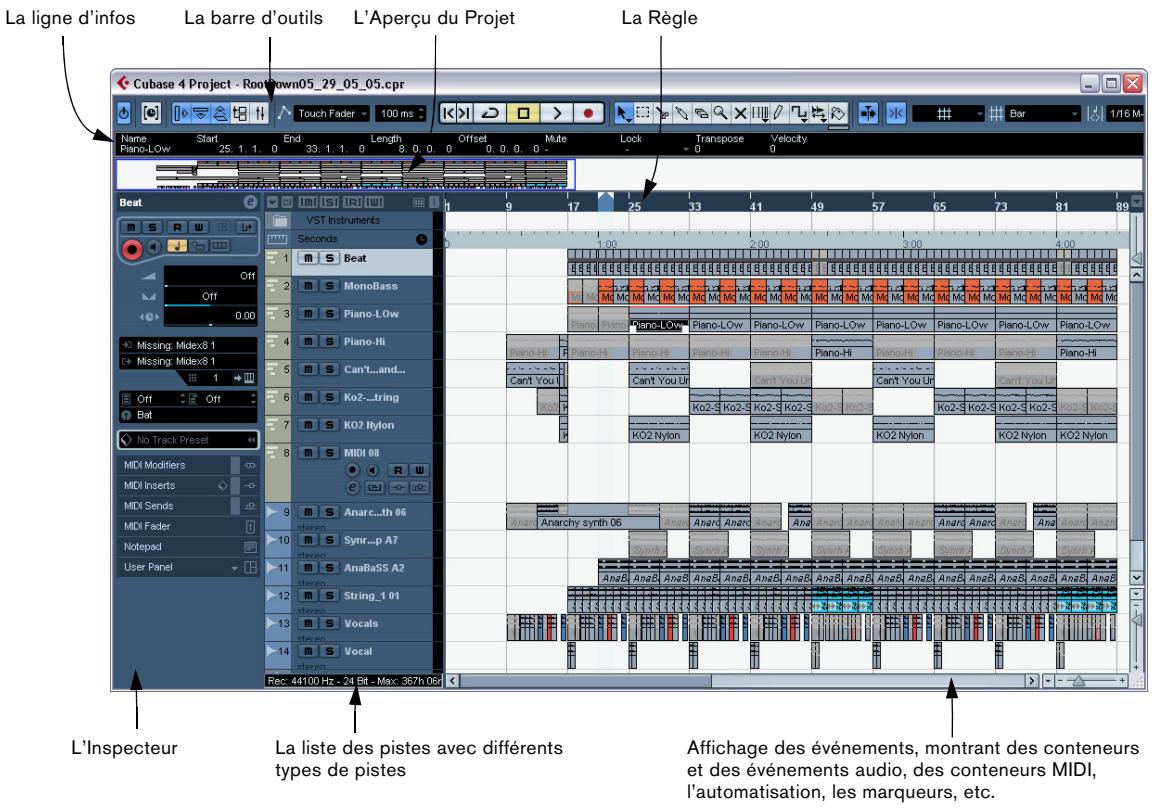Toggle Autoscroll button in toolbar

[x=868, y=113]
